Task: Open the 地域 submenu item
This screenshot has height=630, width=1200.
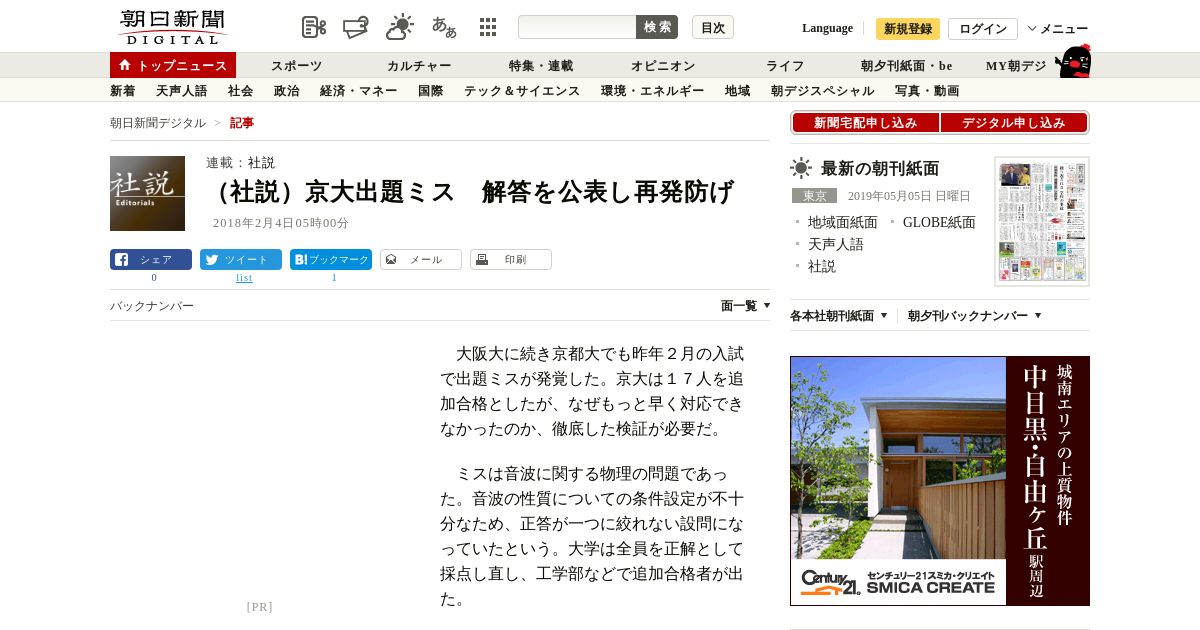Action: point(737,91)
